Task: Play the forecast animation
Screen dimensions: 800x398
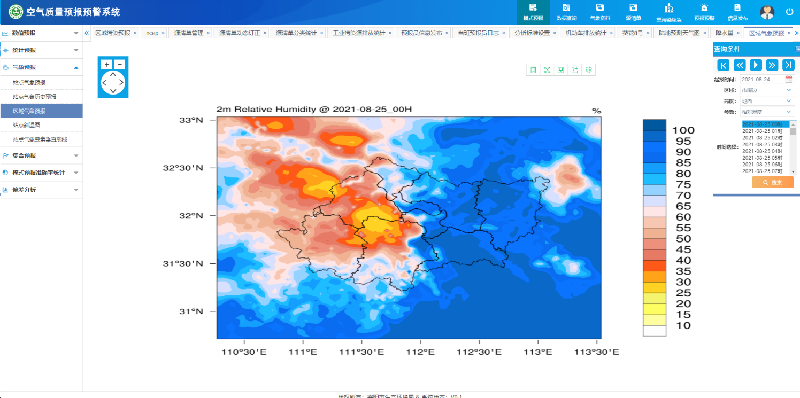Action: tap(756, 65)
